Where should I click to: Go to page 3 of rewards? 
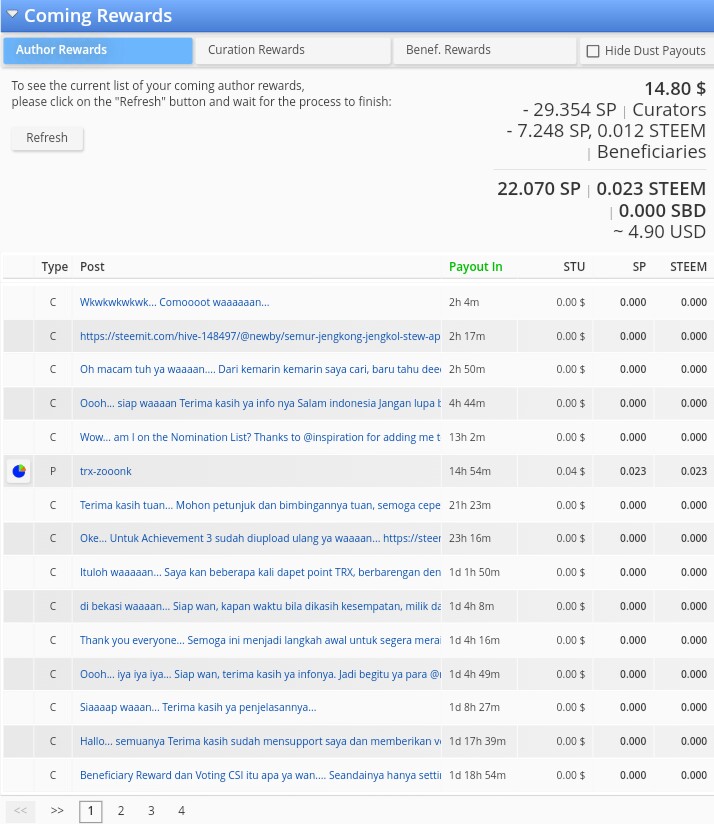click(151, 811)
